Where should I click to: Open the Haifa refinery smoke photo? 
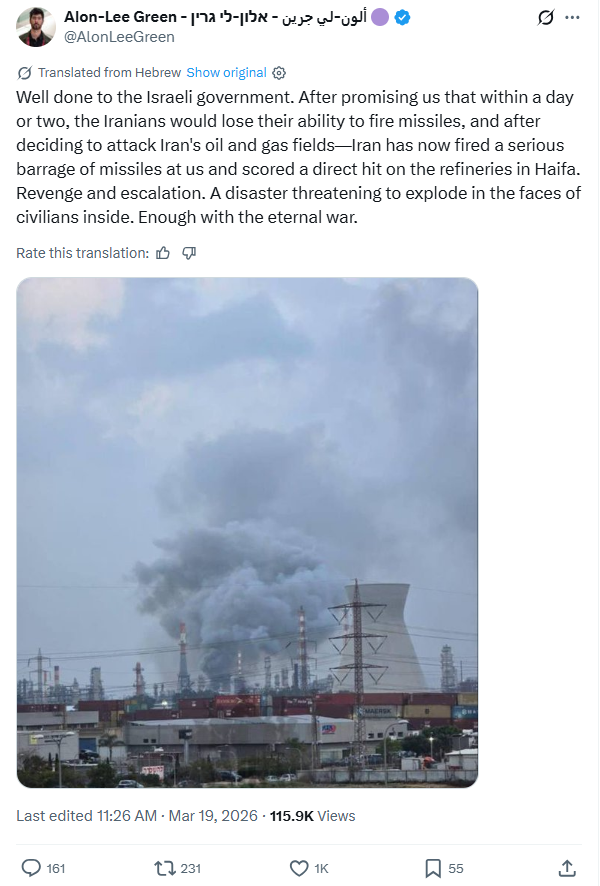click(x=247, y=532)
